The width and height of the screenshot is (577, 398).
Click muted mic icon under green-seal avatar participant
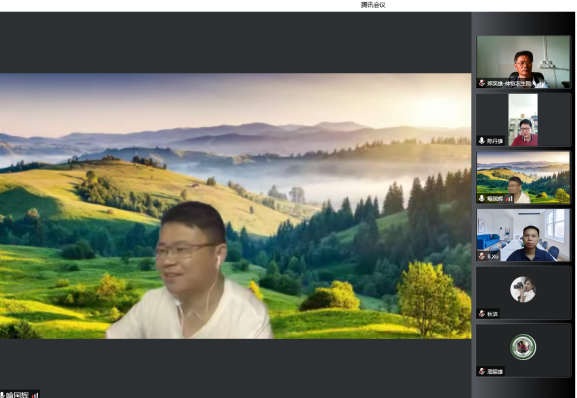(482, 371)
